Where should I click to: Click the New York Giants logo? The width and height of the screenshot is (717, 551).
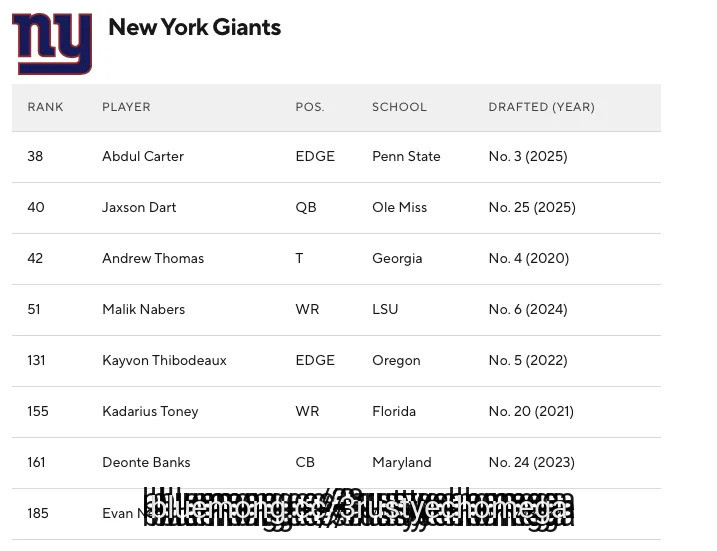pyautogui.click(x=52, y=44)
